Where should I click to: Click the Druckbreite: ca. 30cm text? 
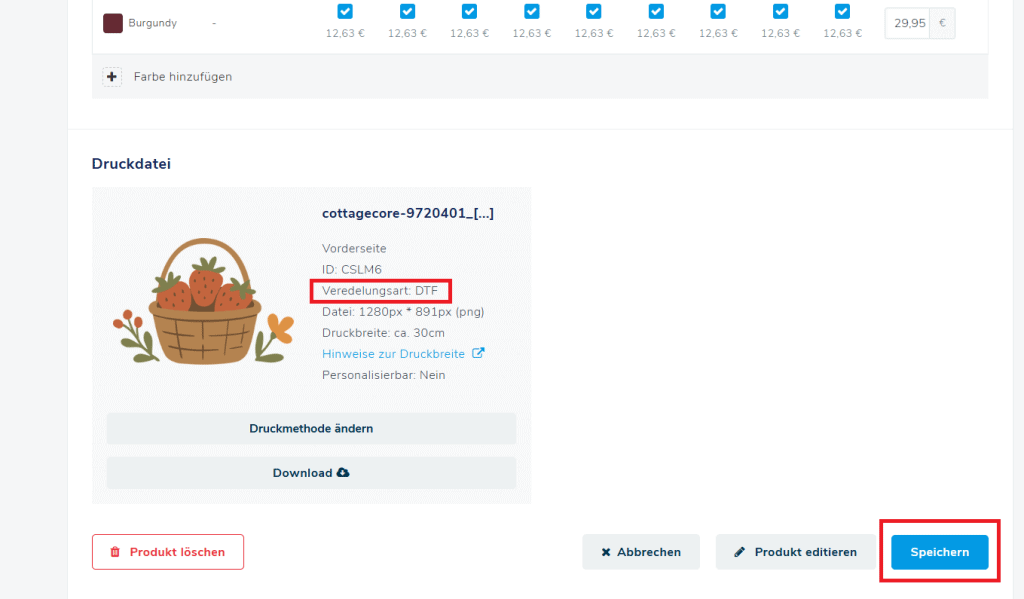tap(383, 332)
